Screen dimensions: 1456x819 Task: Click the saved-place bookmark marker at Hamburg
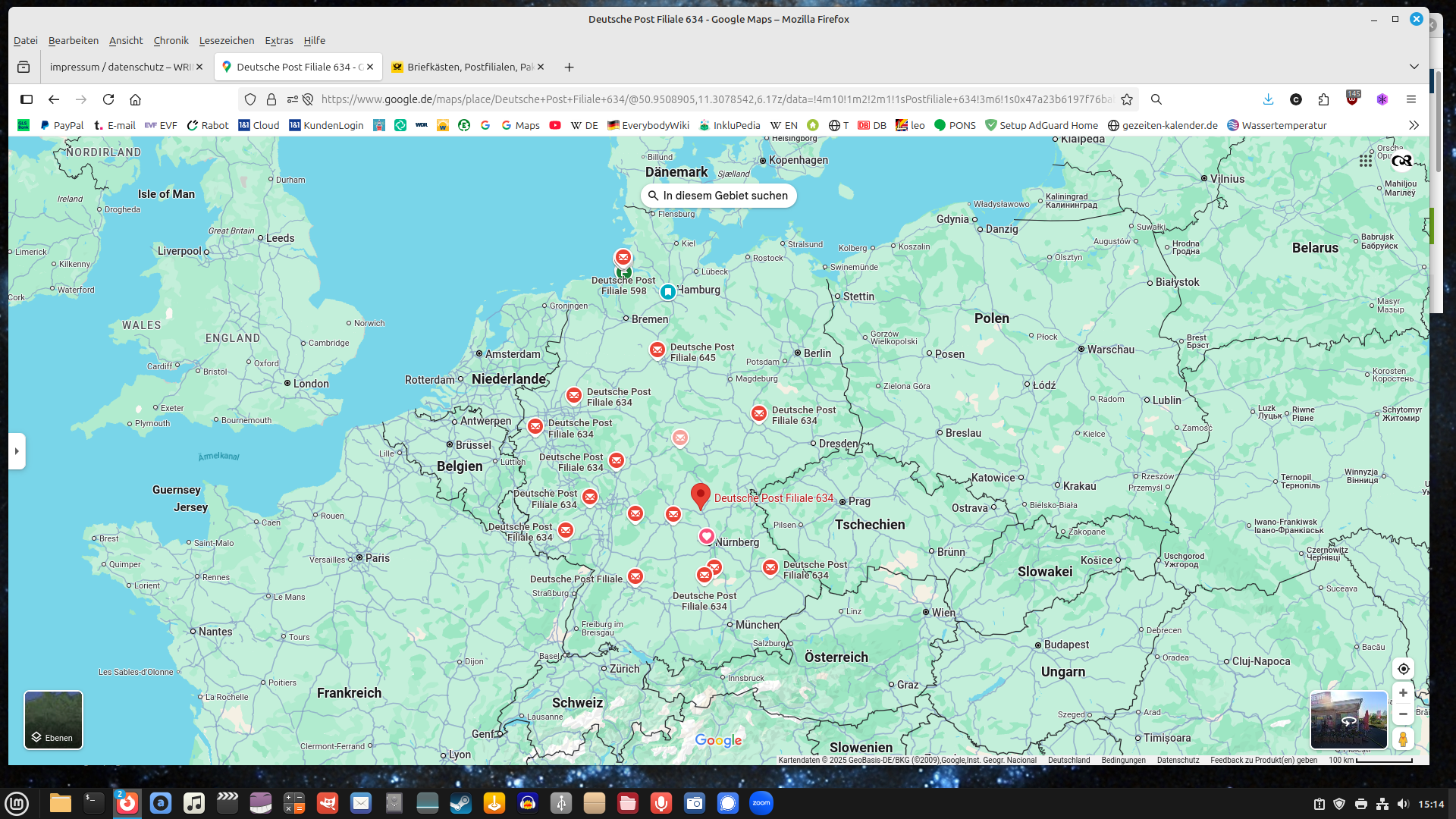tap(668, 292)
